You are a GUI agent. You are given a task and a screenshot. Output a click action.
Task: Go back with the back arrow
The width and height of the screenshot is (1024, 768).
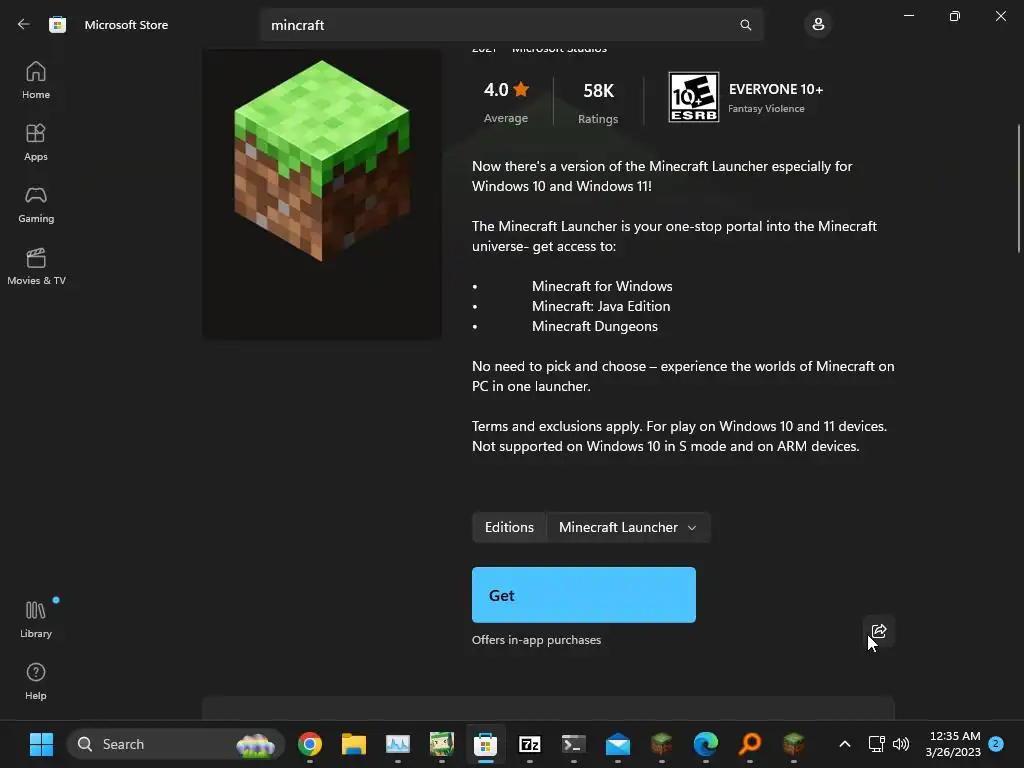click(x=24, y=25)
